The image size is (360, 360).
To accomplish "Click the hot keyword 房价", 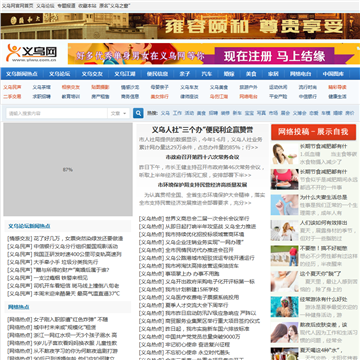I will (x=350, y=113).
